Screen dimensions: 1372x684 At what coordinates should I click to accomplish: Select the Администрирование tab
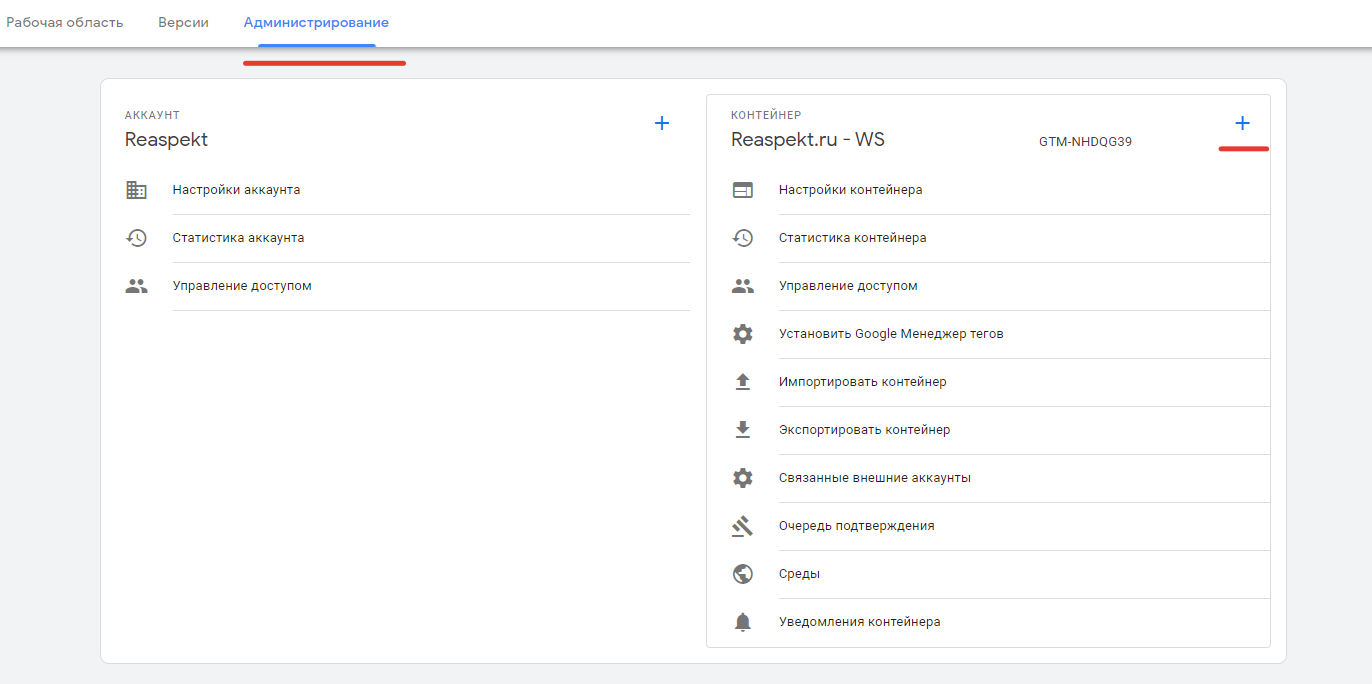(x=316, y=22)
